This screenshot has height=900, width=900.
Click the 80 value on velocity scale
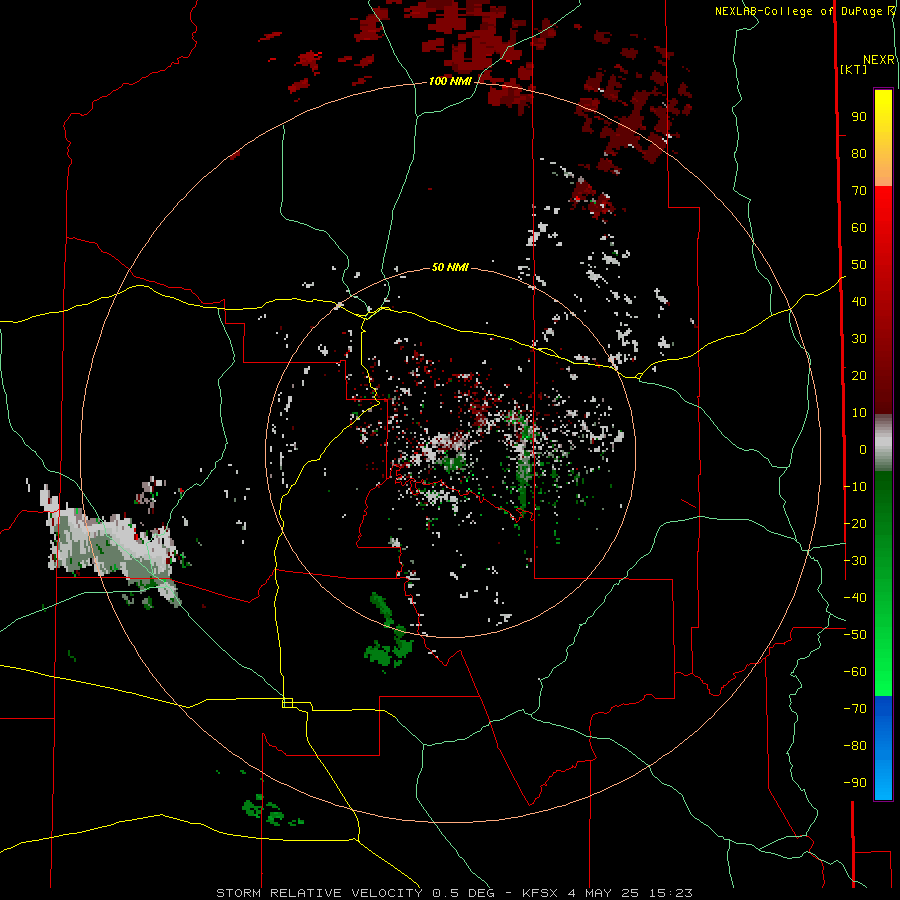point(859,153)
